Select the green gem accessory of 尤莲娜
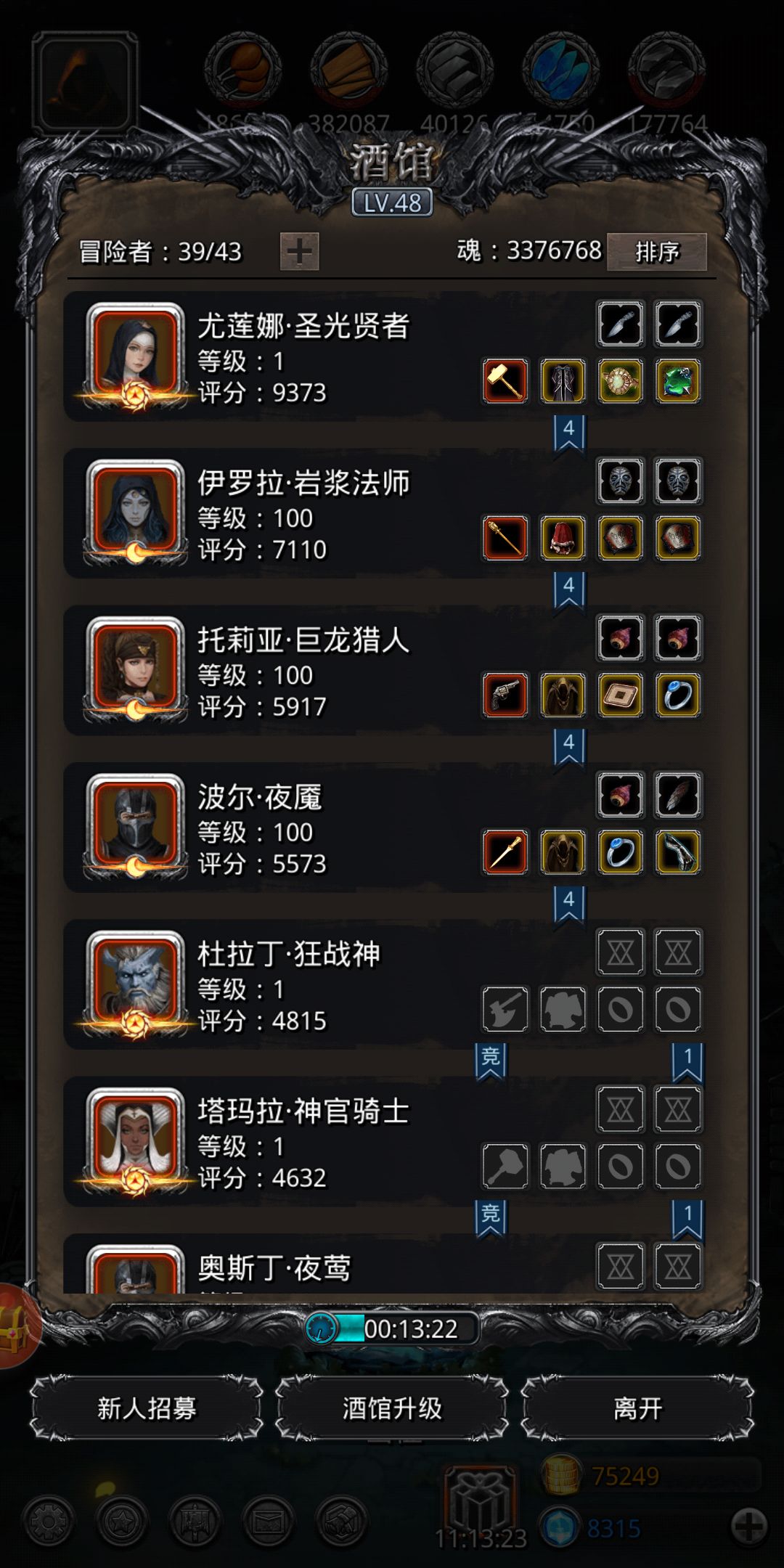The image size is (784, 1568). (x=678, y=381)
